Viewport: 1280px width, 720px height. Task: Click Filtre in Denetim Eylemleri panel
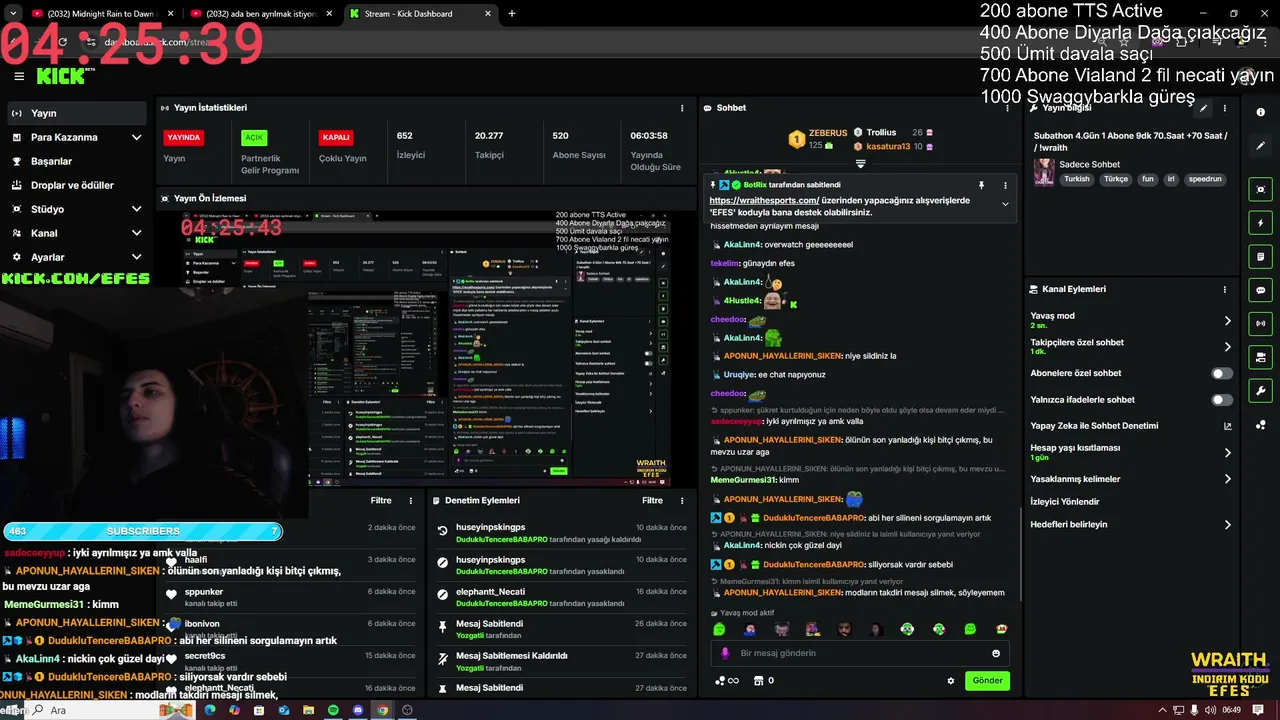(x=652, y=501)
